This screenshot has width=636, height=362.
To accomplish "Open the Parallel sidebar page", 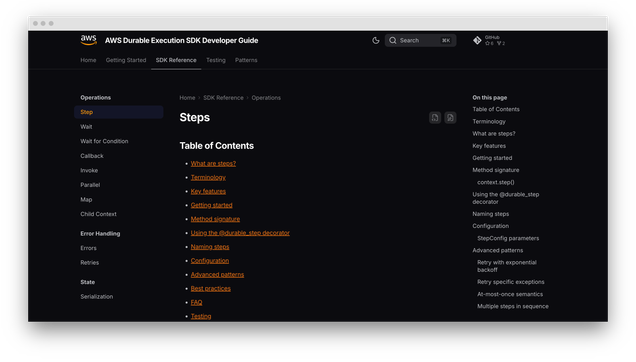I will pyautogui.click(x=90, y=185).
